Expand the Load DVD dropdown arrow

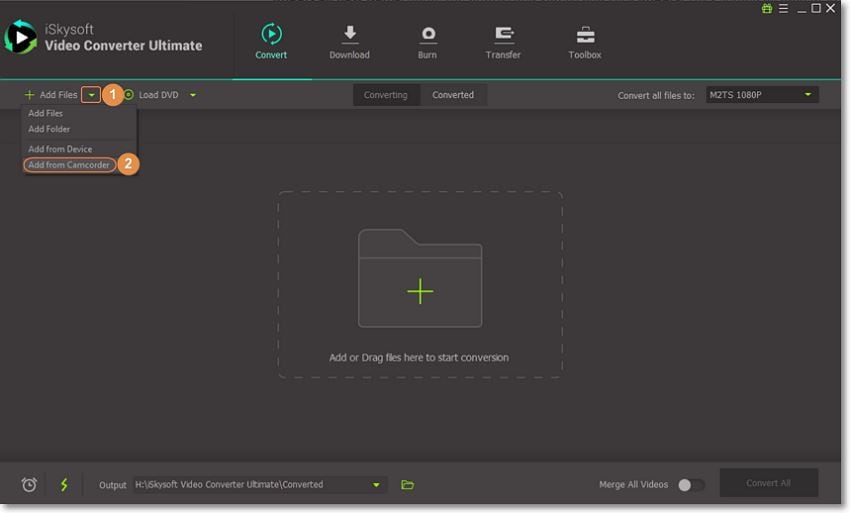tap(192, 95)
